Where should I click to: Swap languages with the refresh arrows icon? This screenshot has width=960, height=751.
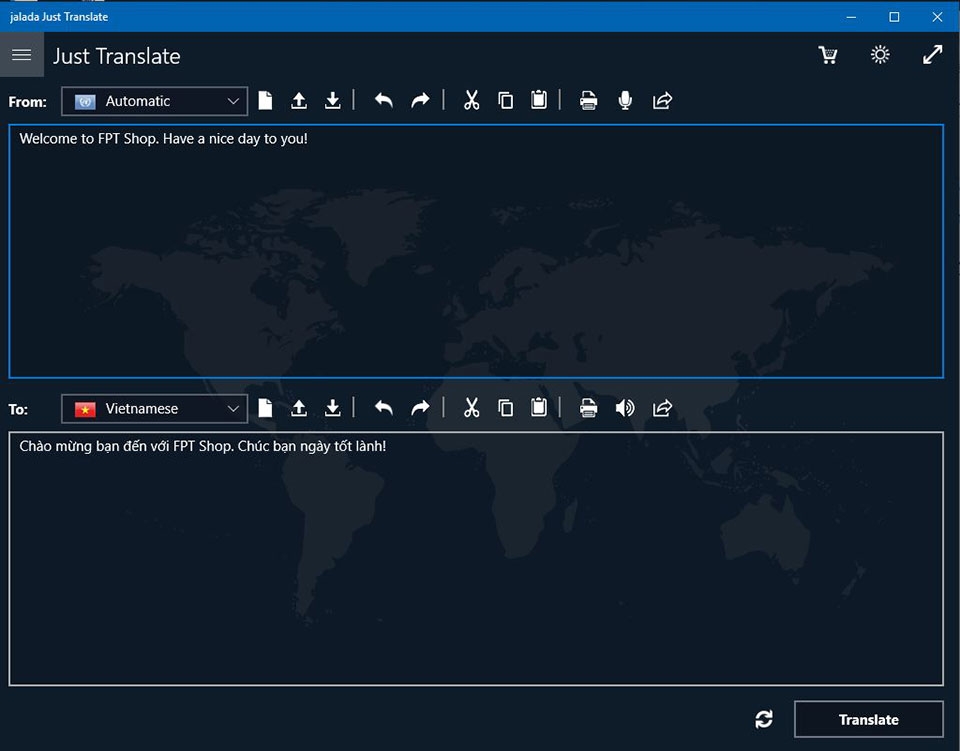(x=764, y=719)
